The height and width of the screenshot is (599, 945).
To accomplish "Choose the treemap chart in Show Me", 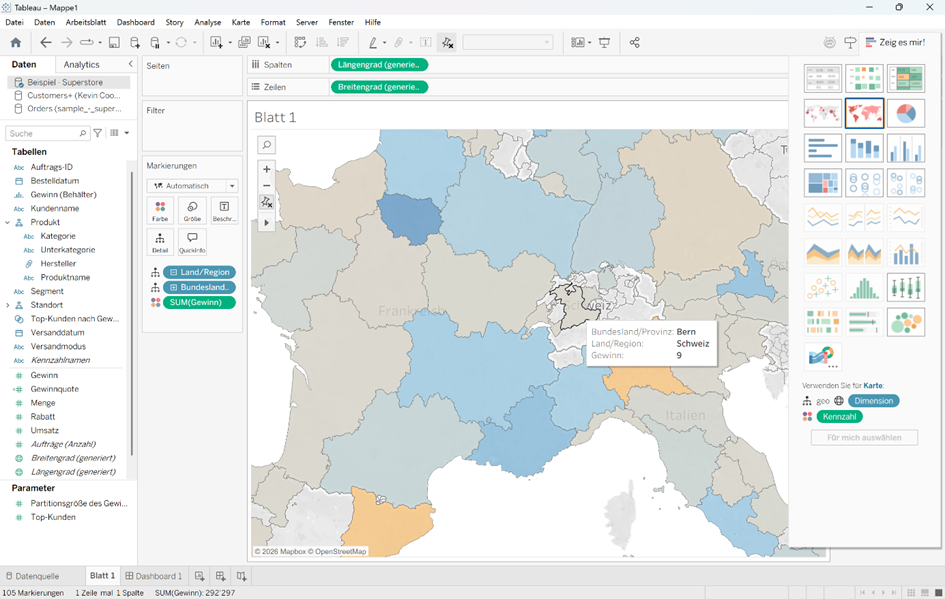I will (823, 183).
